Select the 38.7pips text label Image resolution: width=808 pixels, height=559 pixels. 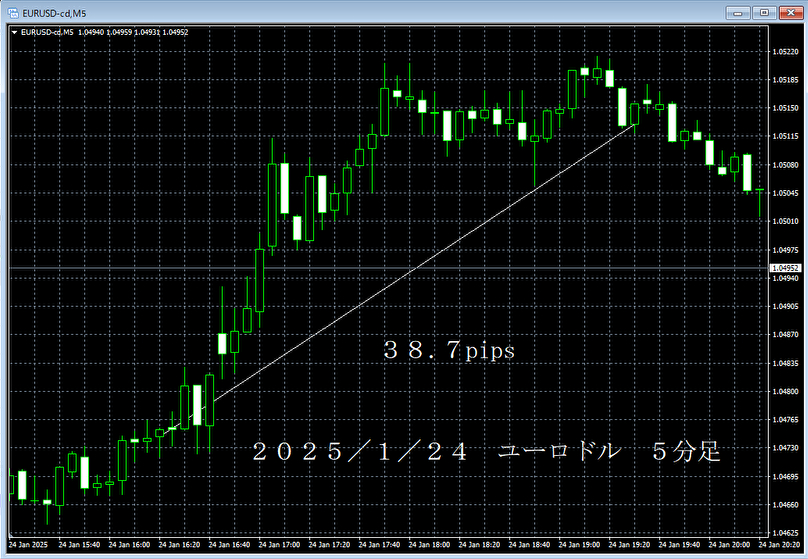click(x=449, y=351)
